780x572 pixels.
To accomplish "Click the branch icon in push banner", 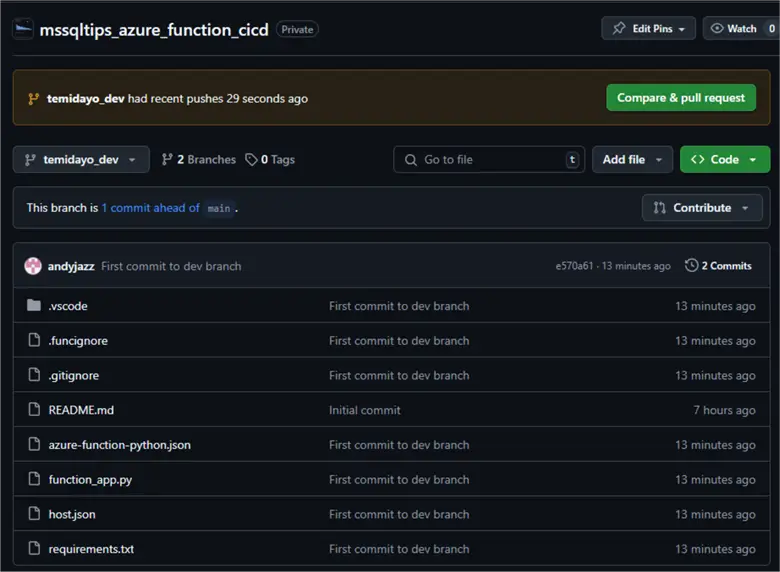I will (x=34, y=98).
